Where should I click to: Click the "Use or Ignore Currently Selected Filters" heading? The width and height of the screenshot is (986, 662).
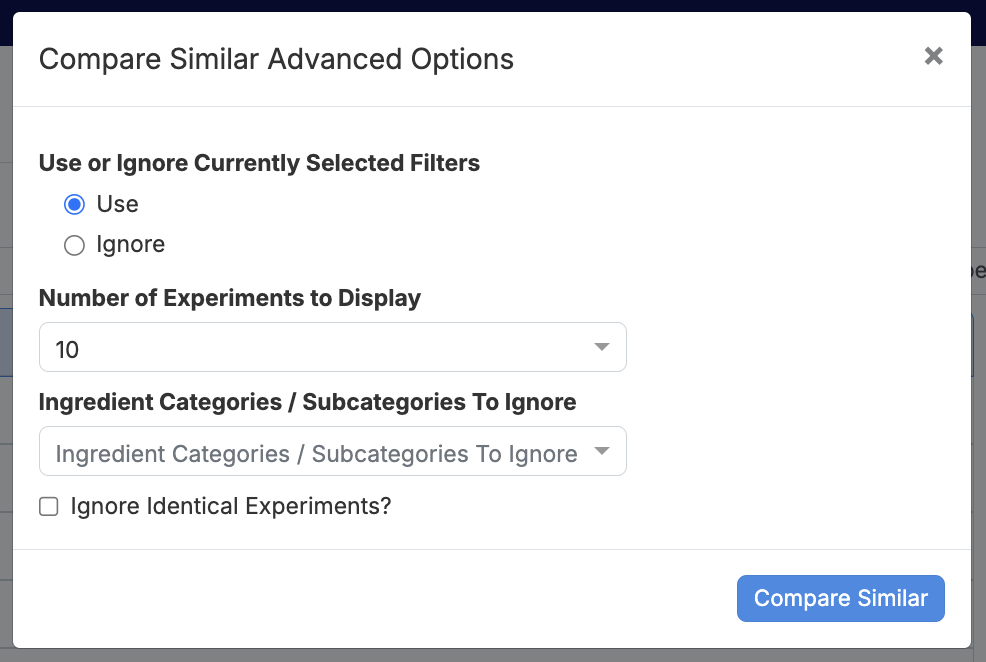coord(259,163)
